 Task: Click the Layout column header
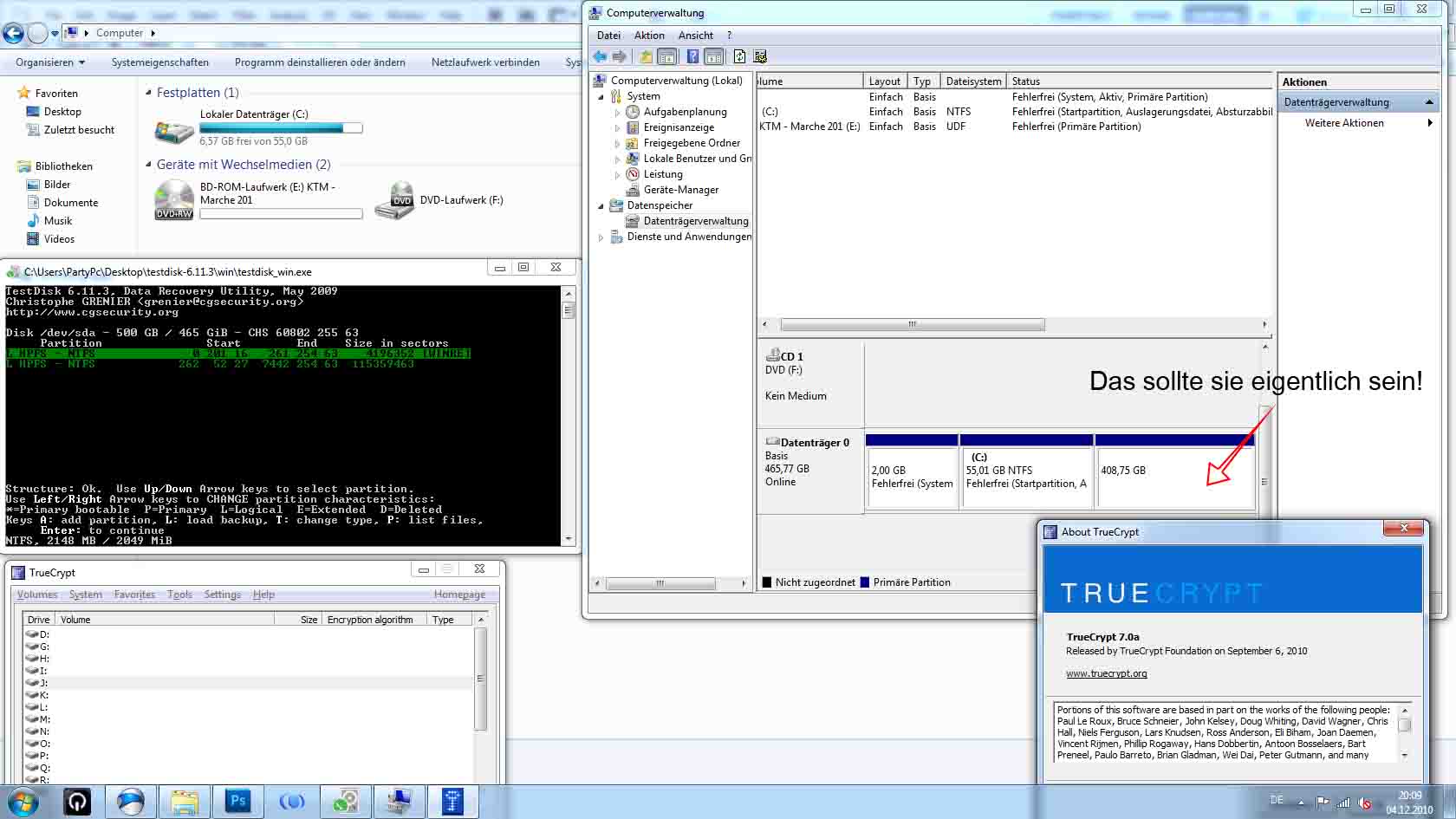pyautogui.click(x=886, y=81)
